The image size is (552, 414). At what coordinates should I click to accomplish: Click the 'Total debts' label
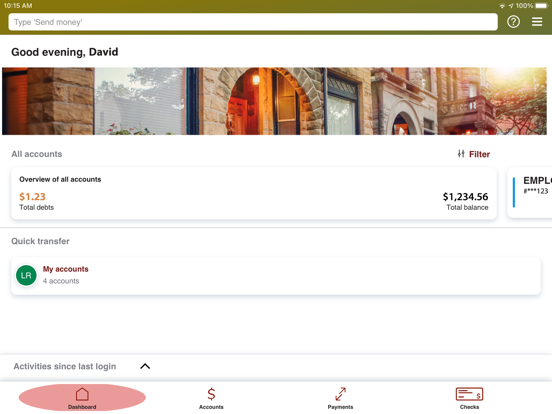tap(37, 207)
